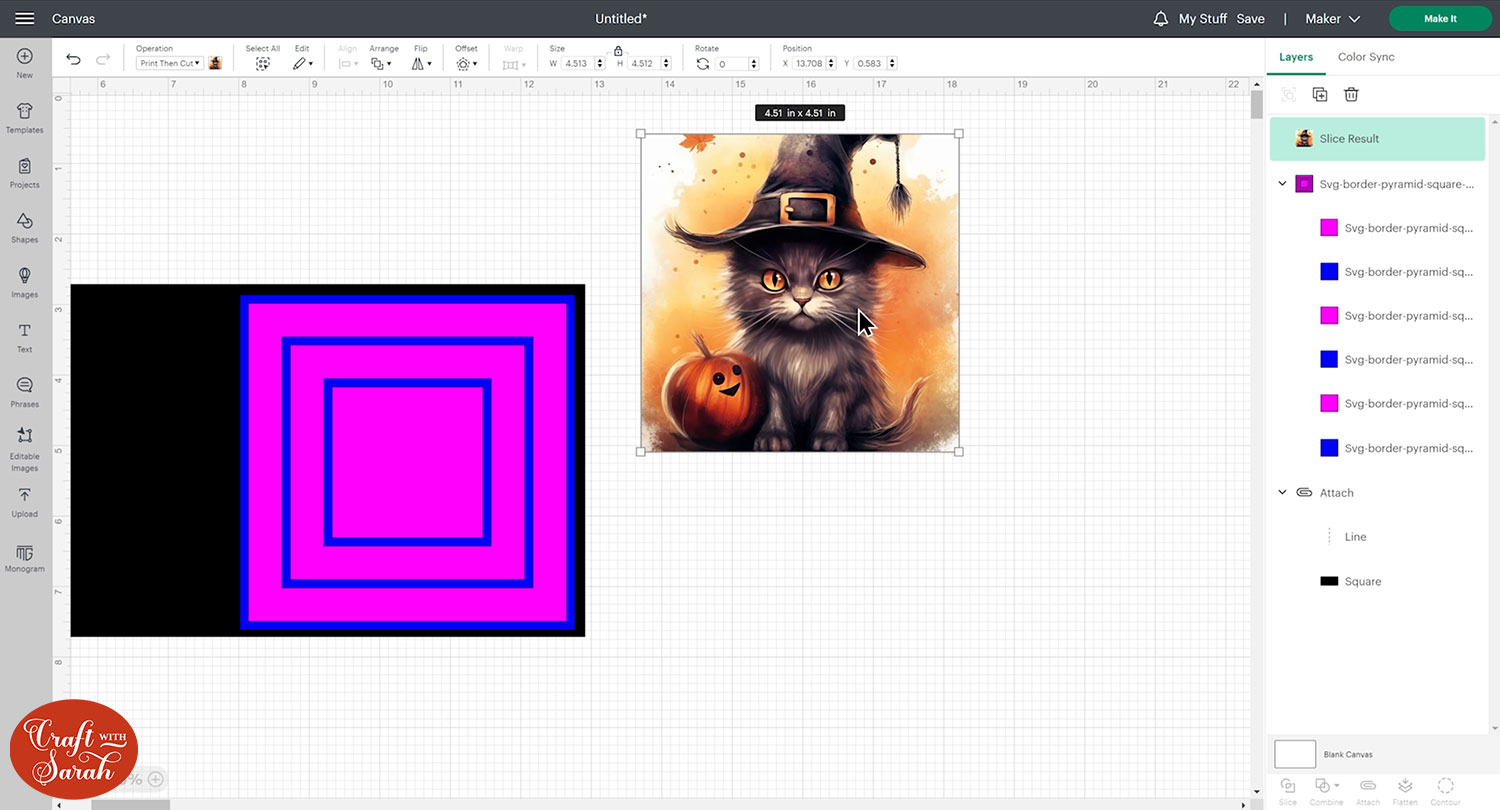Open the Images library
1500x810 pixels.
[25, 283]
